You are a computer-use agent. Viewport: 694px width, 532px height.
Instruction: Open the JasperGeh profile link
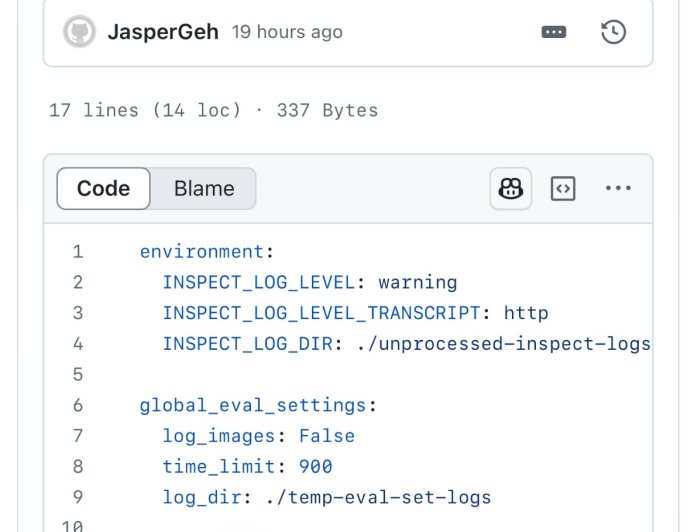pyautogui.click(x=164, y=32)
